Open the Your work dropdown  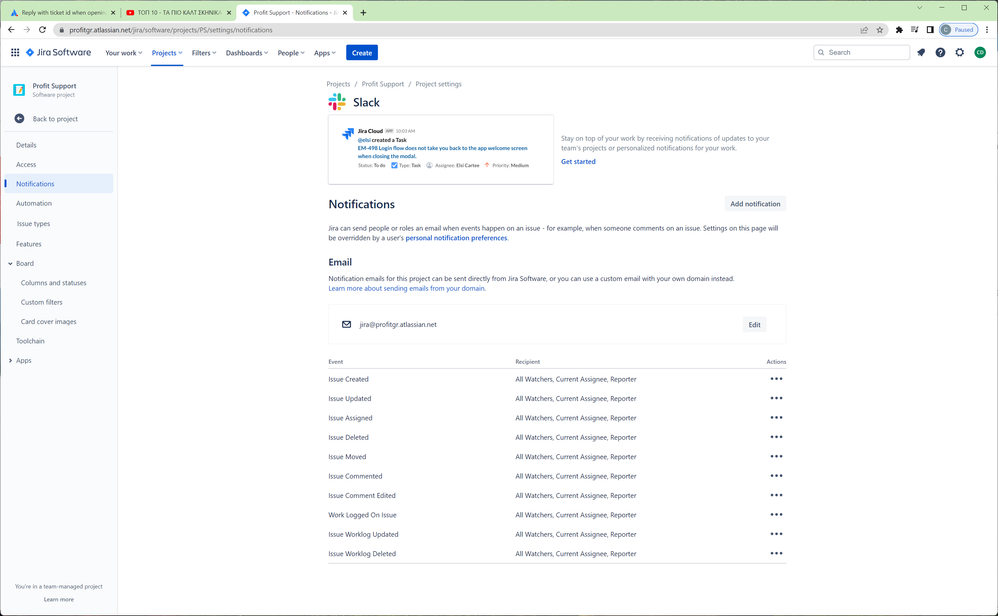point(123,53)
